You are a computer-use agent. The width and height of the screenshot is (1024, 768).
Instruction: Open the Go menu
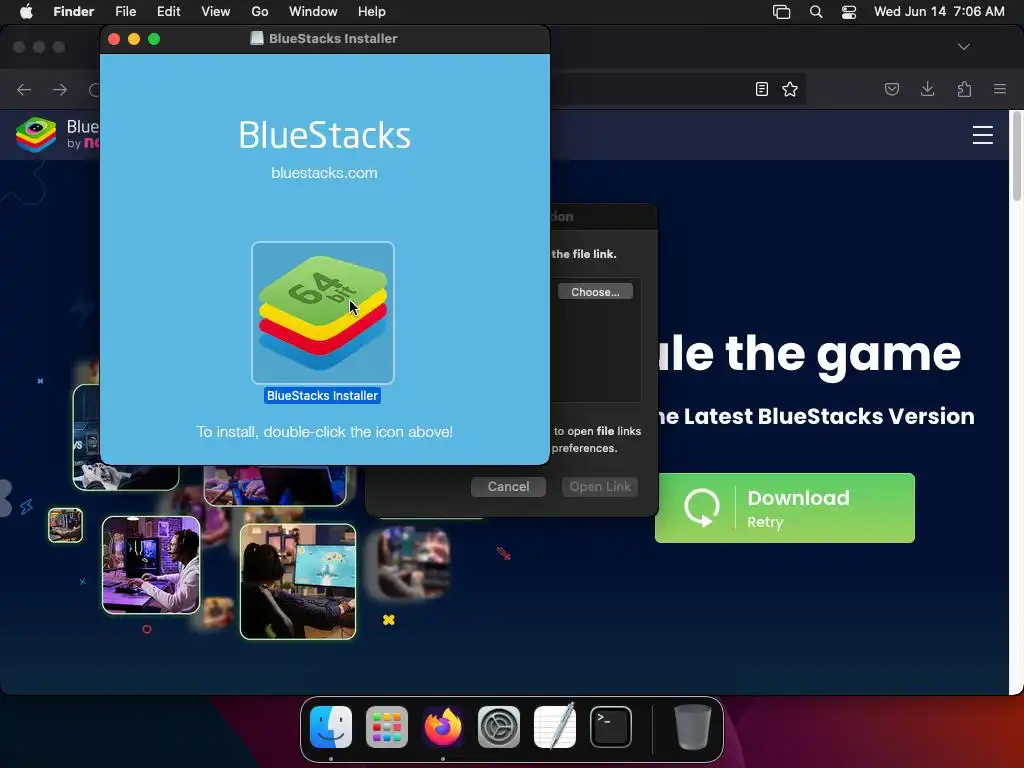pyautogui.click(x=260, y=12)
